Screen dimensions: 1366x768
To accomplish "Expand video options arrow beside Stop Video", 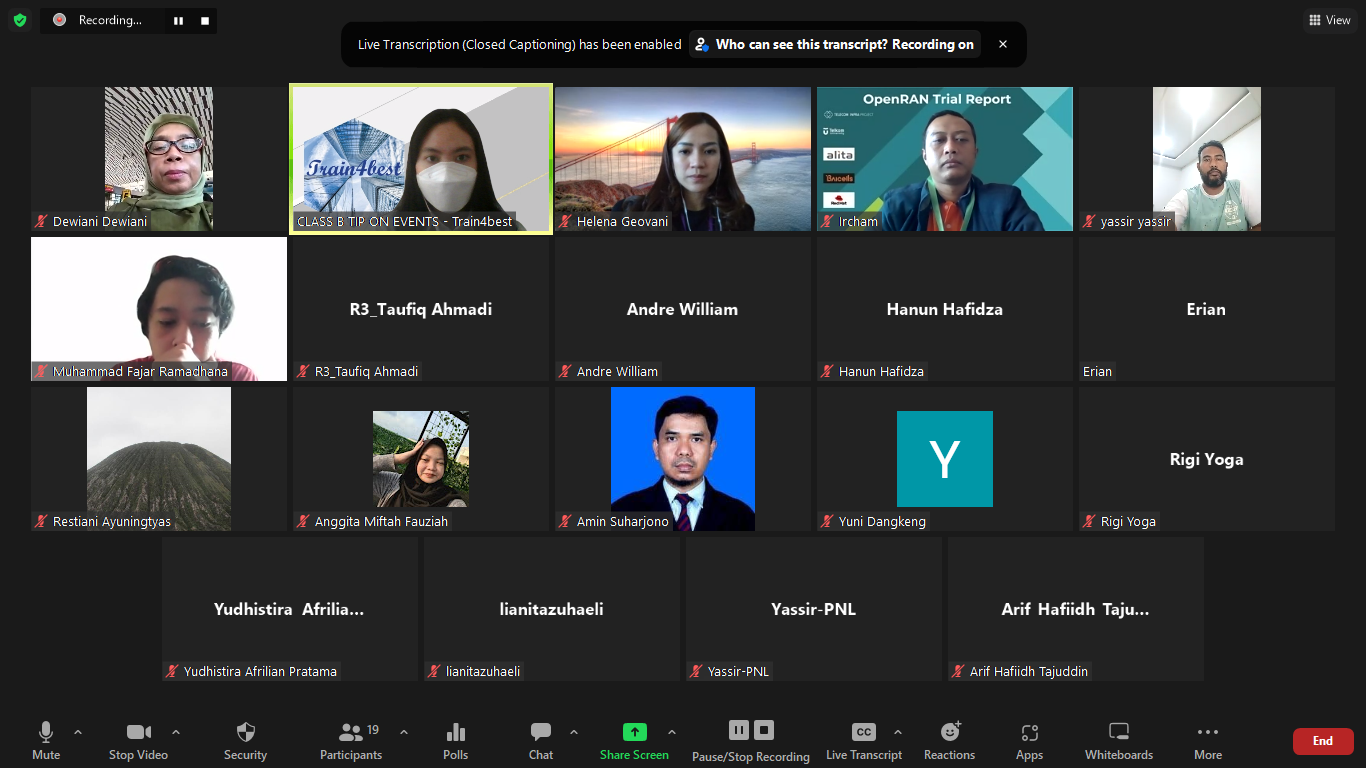I will 176,732.
